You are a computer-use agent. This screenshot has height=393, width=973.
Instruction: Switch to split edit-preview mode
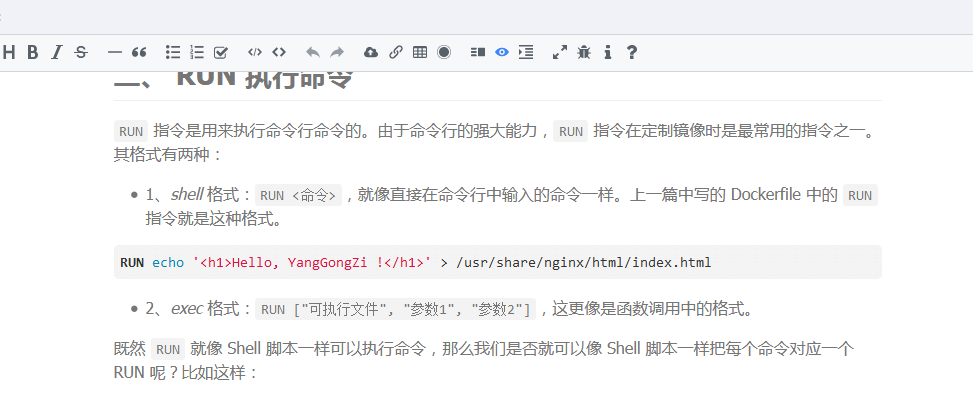click(x=477, y=53)
